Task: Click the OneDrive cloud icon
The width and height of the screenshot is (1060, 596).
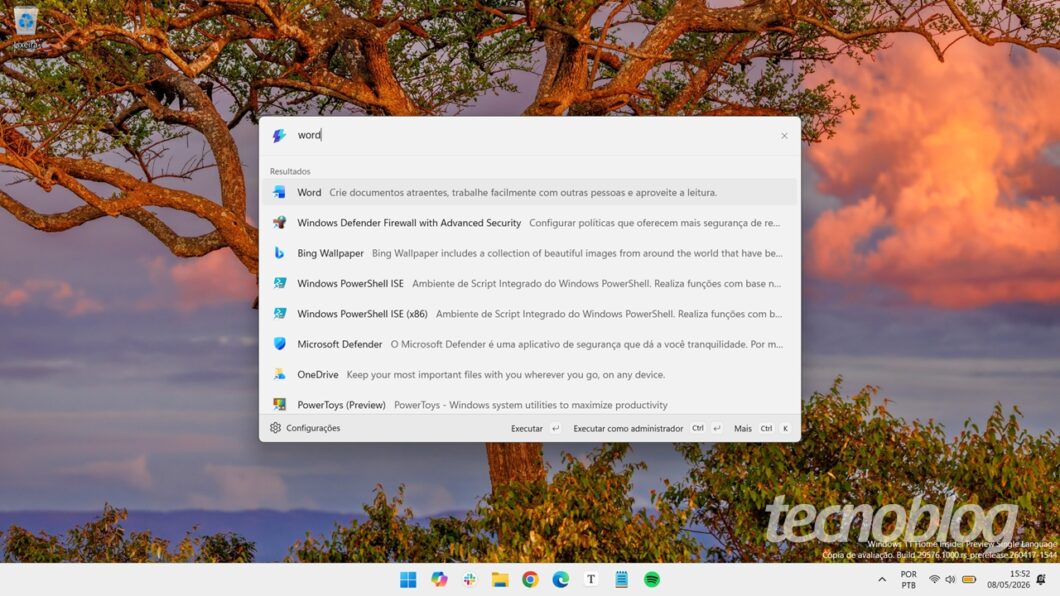Action: pyautogui.click(x=279, y=374)
